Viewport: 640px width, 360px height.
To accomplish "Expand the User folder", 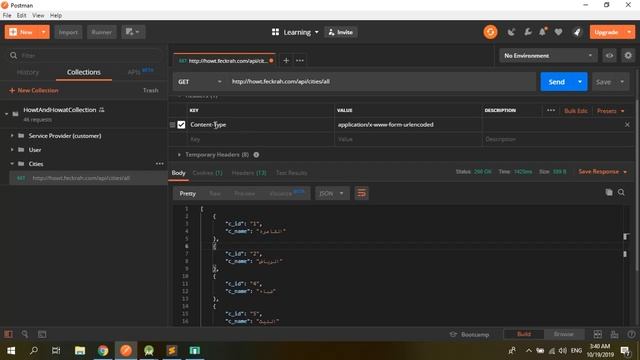I will (x=12, y=150).
